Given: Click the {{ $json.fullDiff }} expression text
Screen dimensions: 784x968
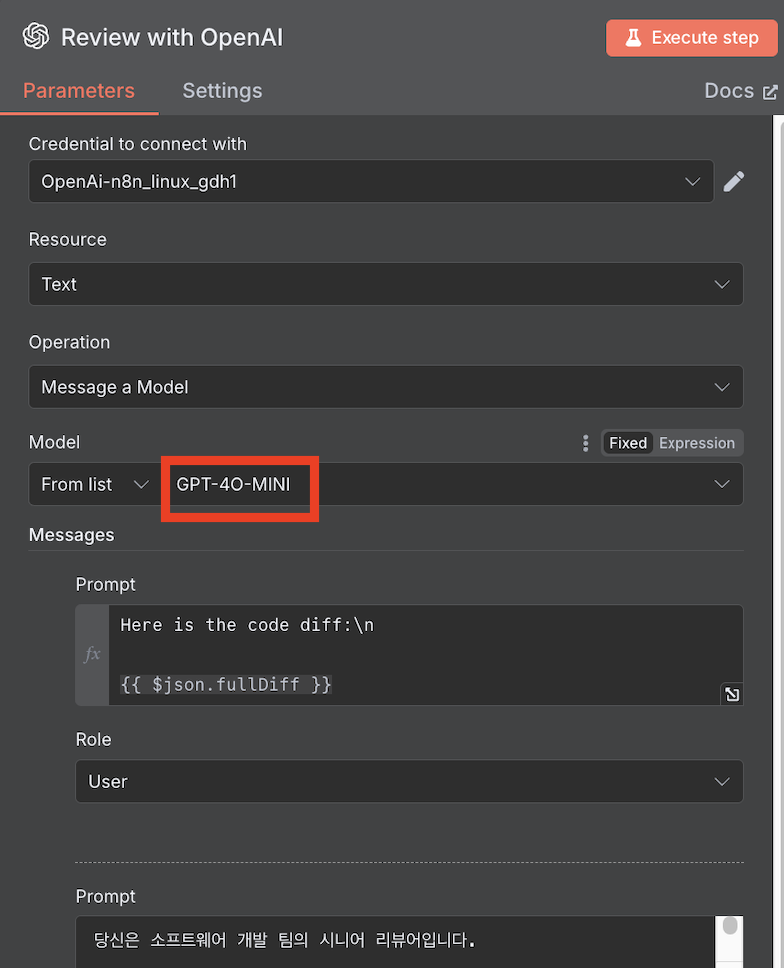Looking at the screenshot, I should coord(226,684).
